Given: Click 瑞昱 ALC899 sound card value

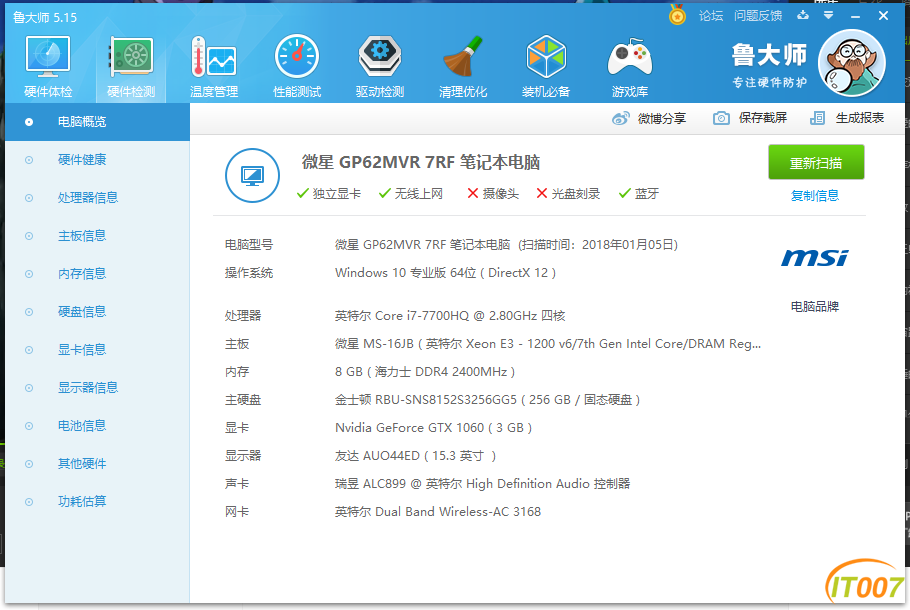Looking at the screenshot, I should click(482, 483).
